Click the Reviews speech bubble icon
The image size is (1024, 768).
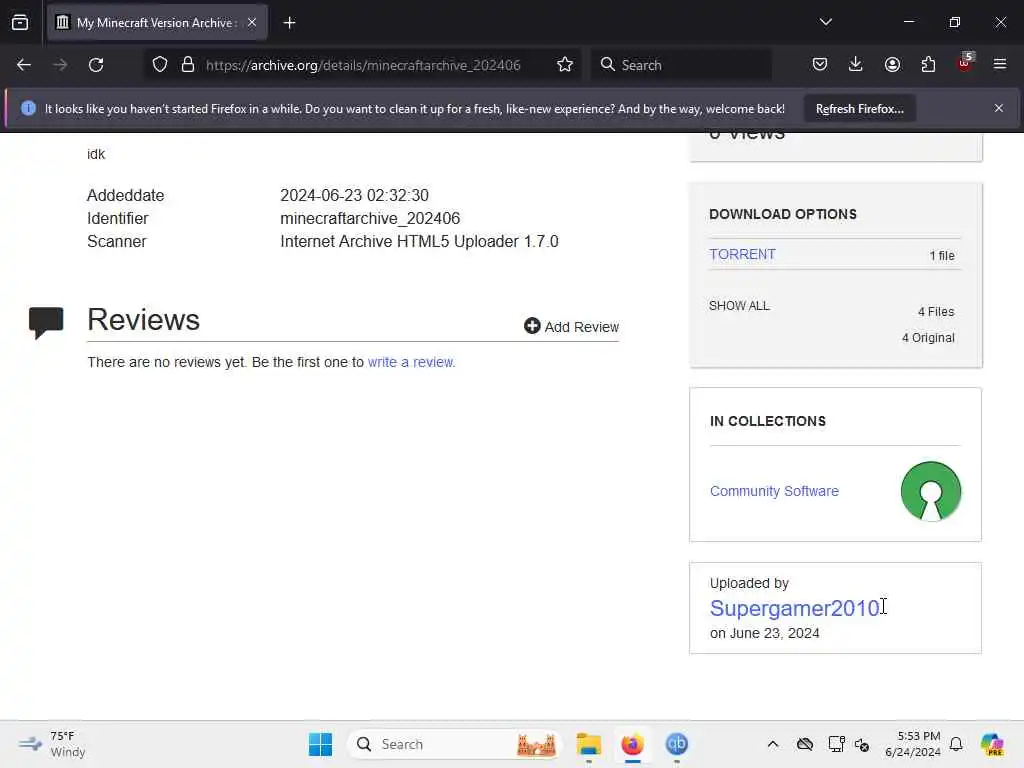(46, 323)
